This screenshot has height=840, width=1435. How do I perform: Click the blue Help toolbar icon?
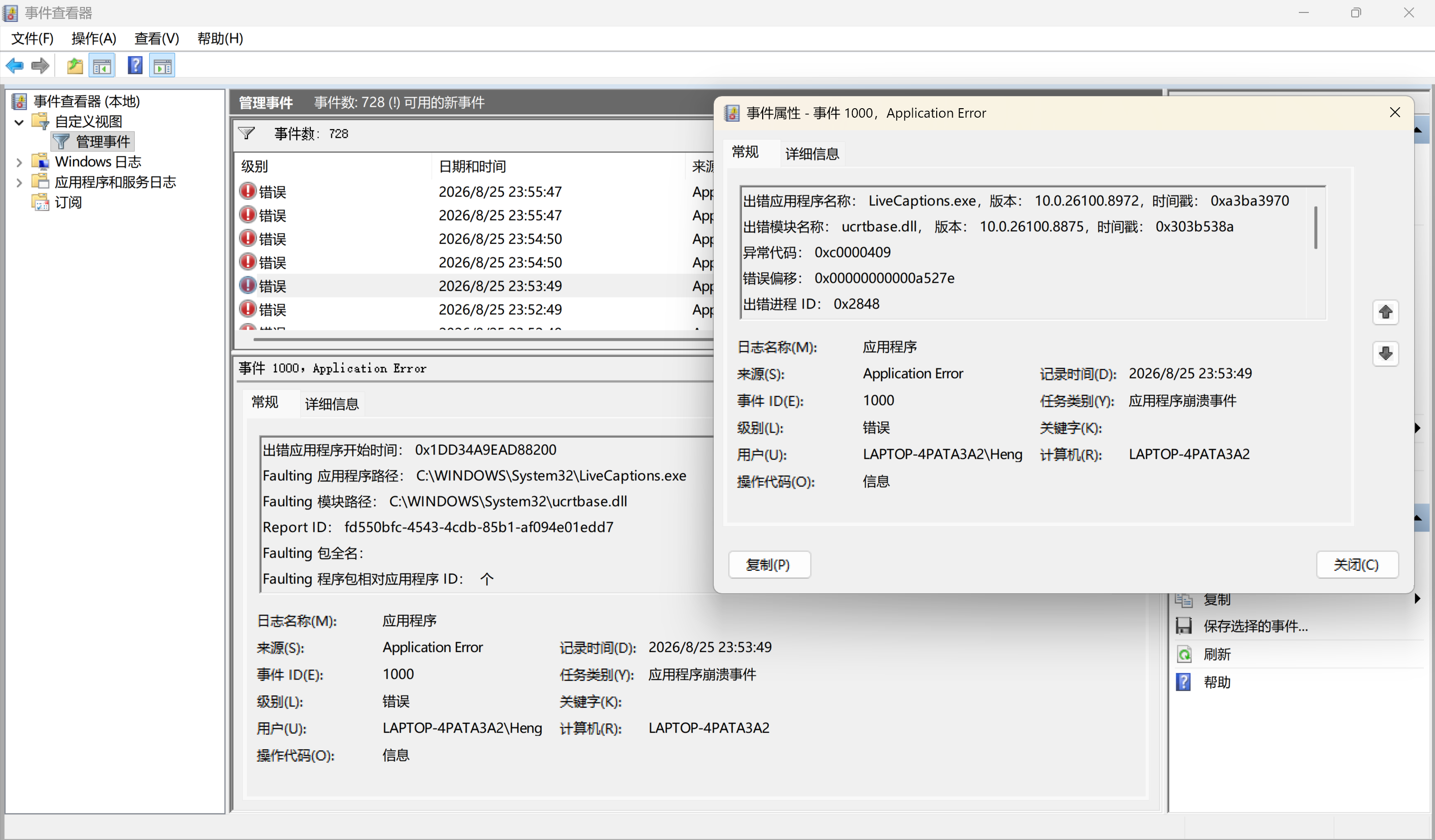point(135,66)
